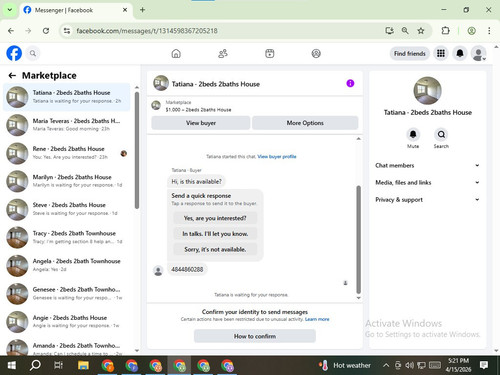Screen dimensions: 500x375
Task: Open the tab search dropdown arrow
Action: pyautogui.click(x=10, y=10)
